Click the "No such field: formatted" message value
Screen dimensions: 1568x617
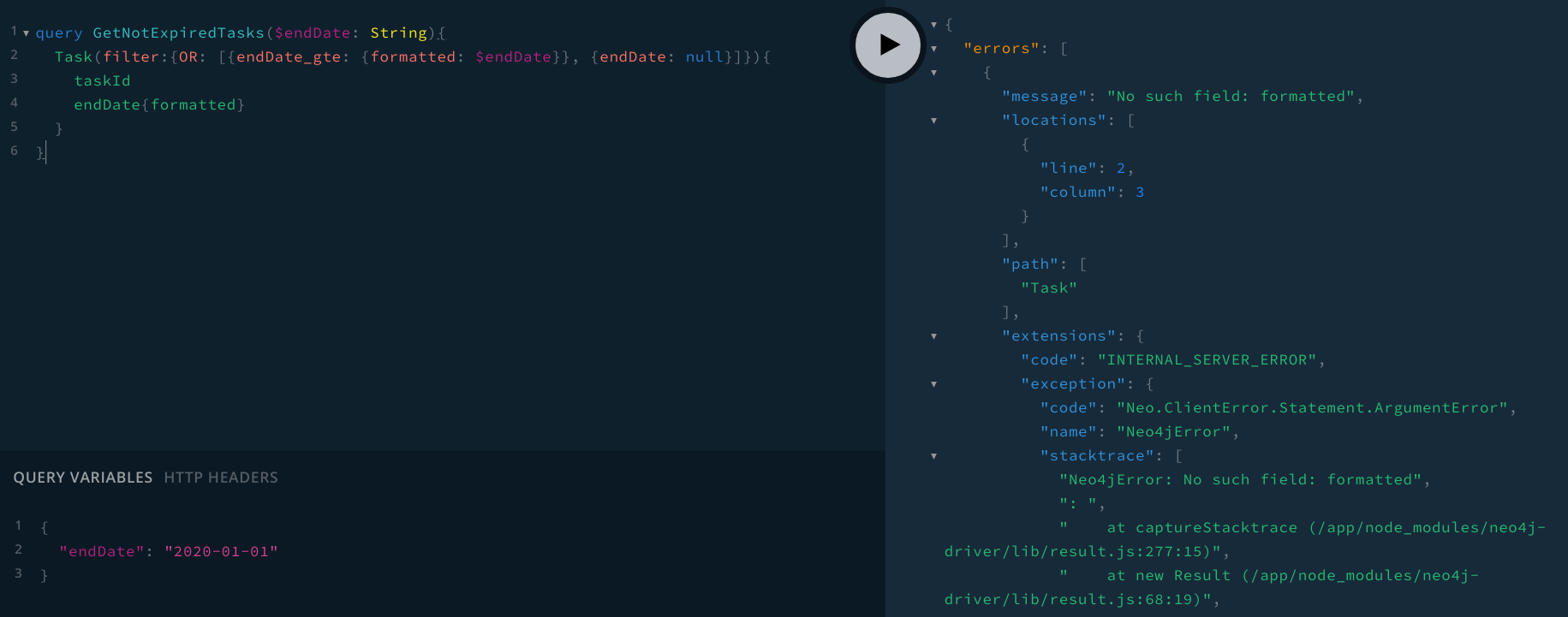(x=1231, y=96)
